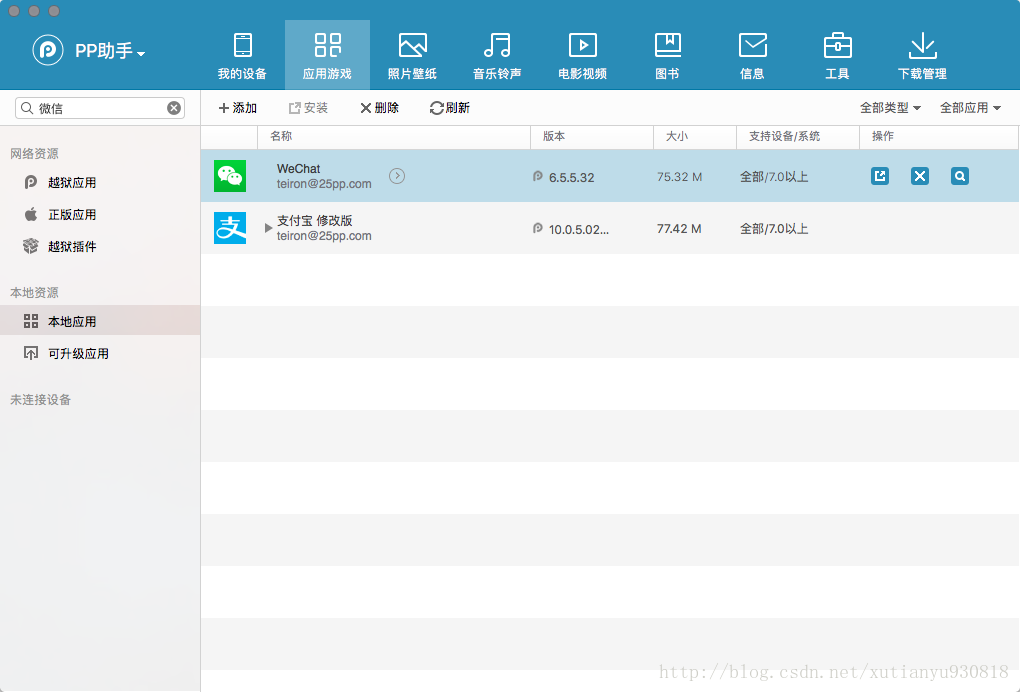Open the 图书 tab
1020x692 pixels.
[667, 55]
